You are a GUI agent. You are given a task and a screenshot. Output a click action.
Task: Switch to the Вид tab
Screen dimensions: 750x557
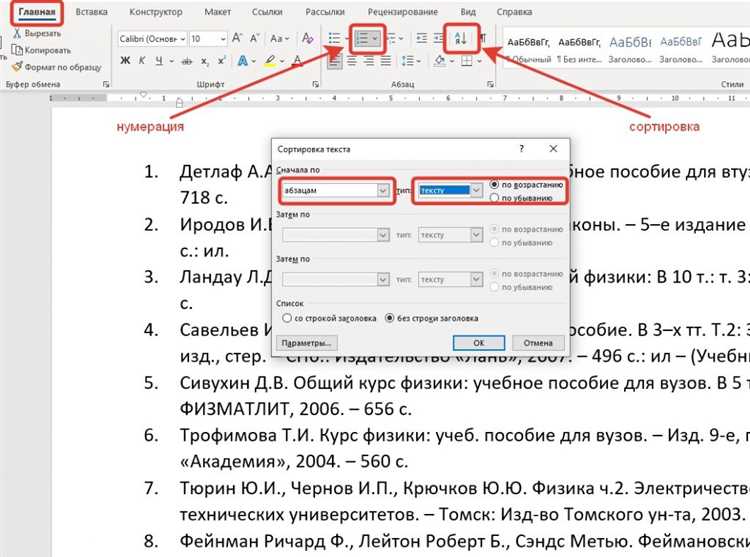point(468,12)
